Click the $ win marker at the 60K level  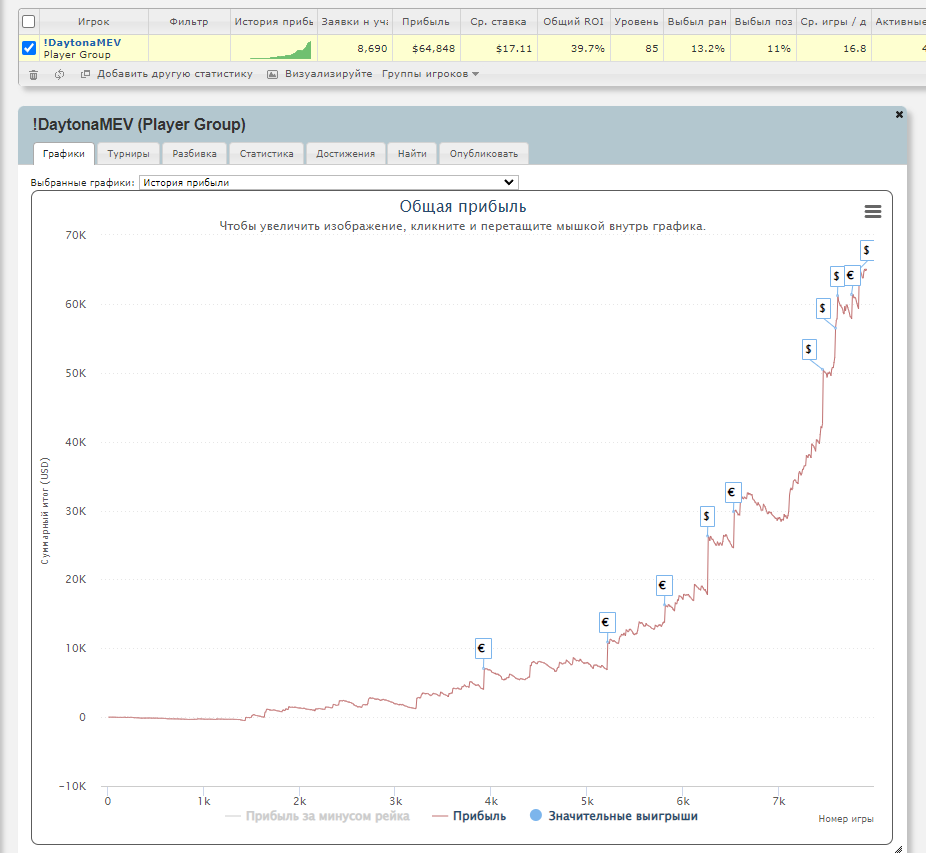click(x=823, y=308)
